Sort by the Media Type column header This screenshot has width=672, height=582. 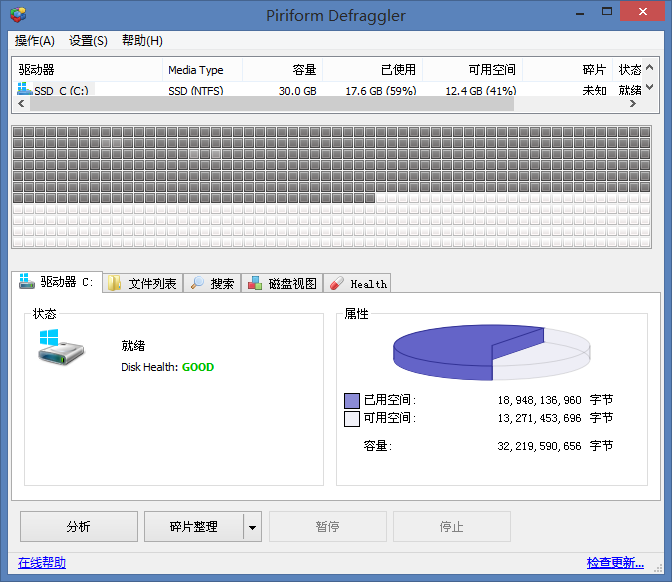202,69
